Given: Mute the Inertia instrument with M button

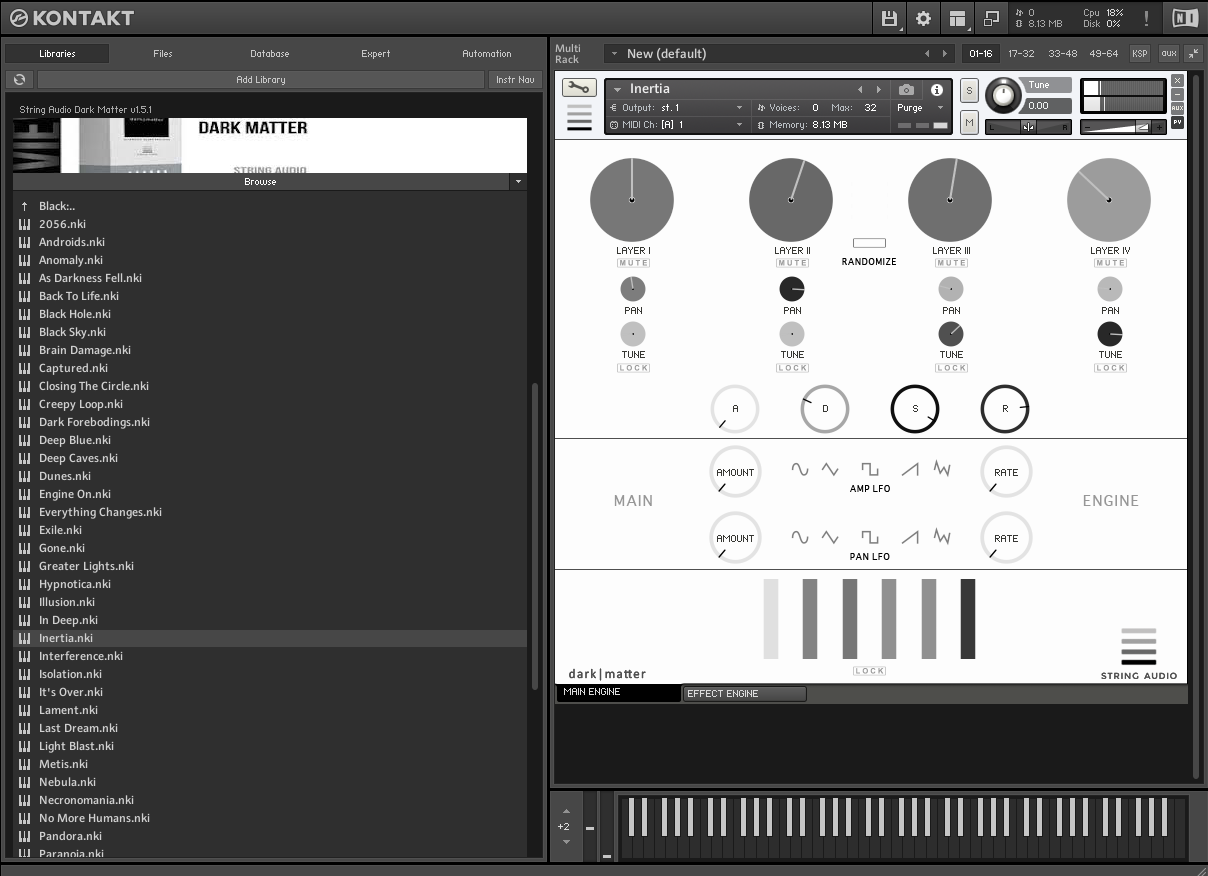Looking at the screenshot, I should 969,122.
